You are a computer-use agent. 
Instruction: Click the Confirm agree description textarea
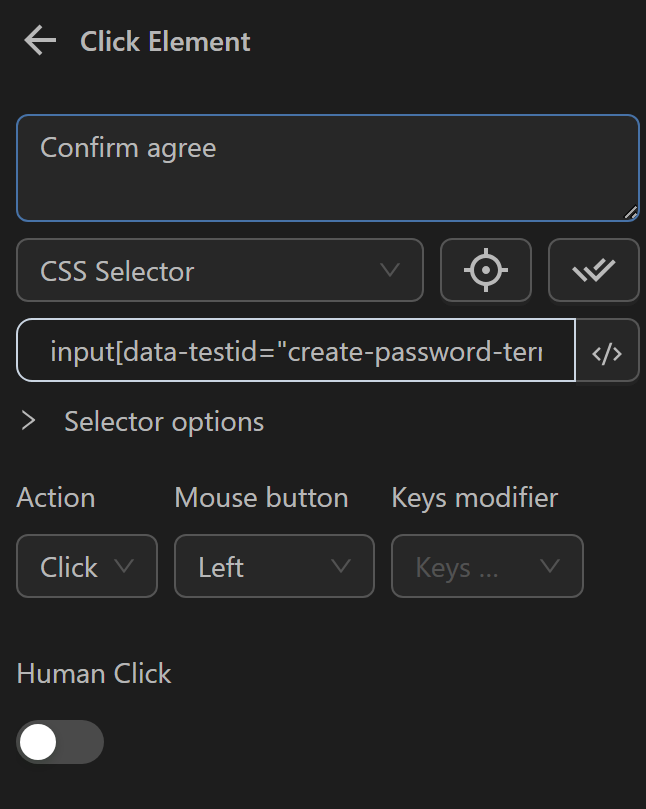click(327, 165)
